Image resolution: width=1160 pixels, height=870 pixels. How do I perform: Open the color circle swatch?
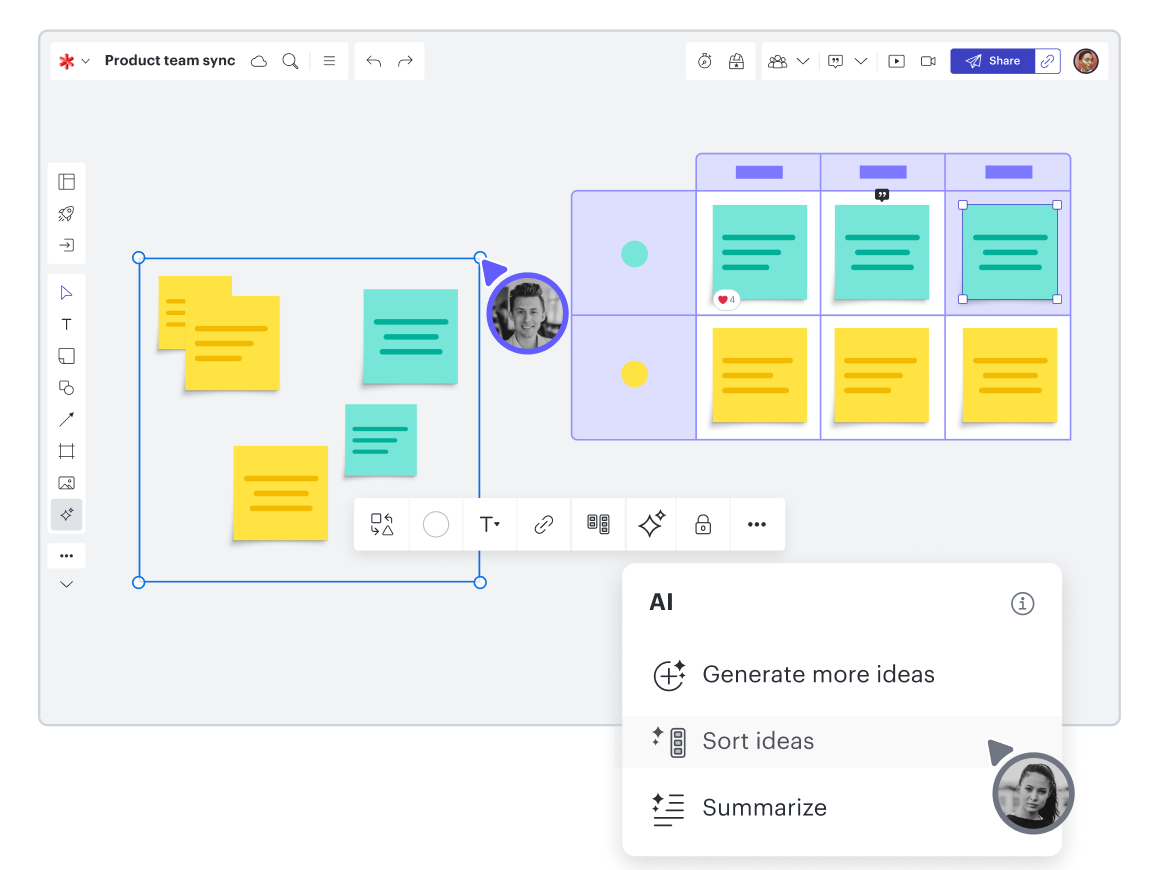coord(436,524)
